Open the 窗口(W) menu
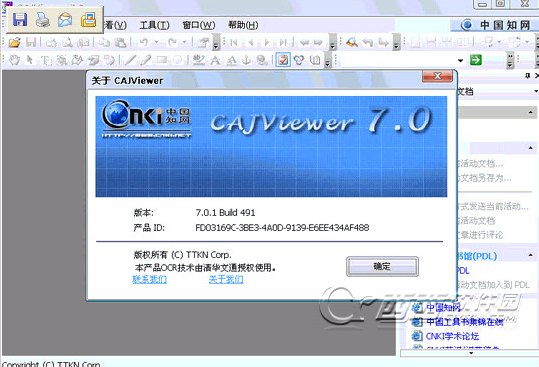This screenshot has width=539, height=367. 199,25
